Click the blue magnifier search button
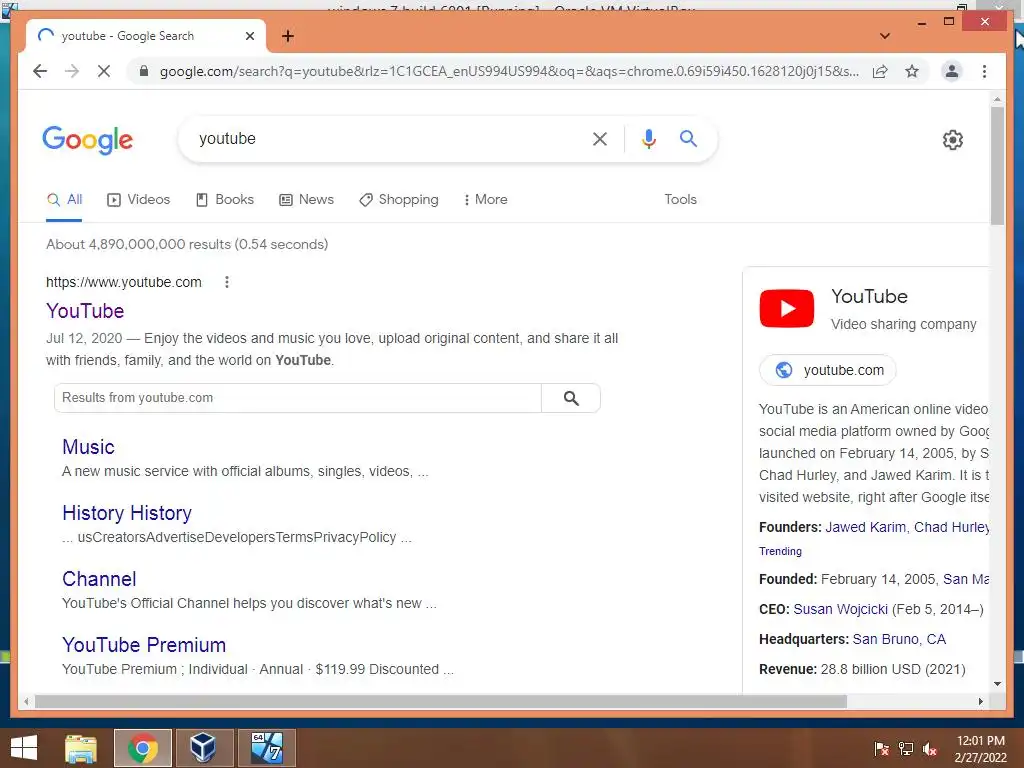 [688, 138]
